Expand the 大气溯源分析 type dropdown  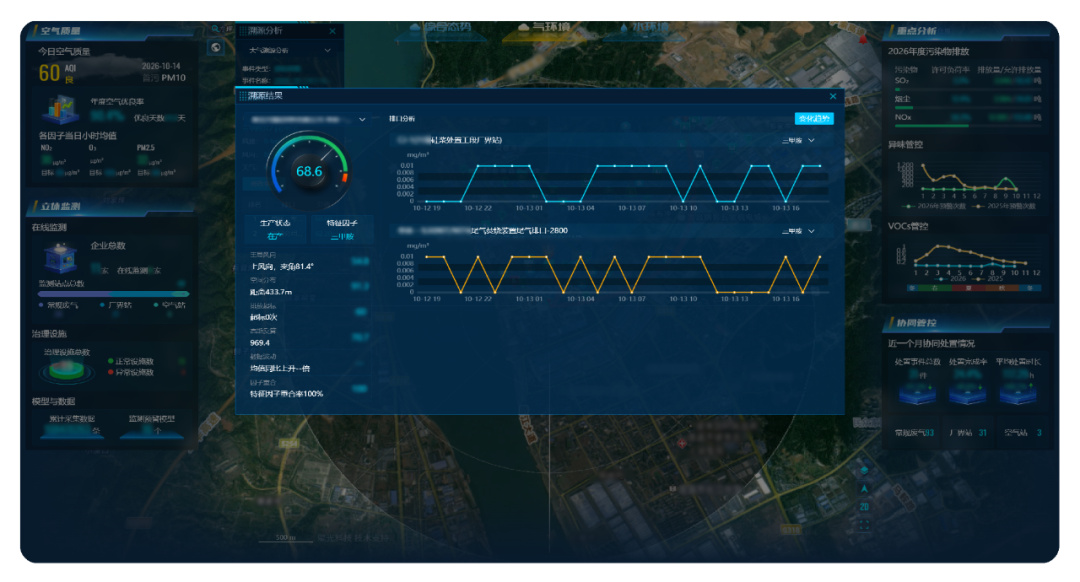[x=290, y=50]
